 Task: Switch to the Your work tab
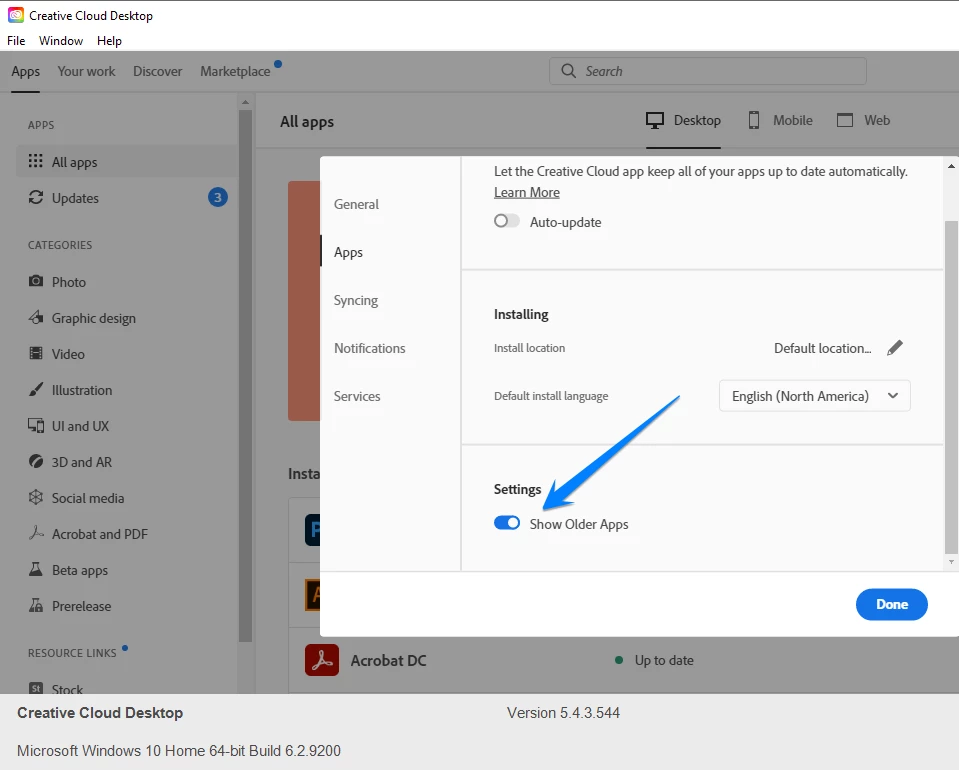86,71
